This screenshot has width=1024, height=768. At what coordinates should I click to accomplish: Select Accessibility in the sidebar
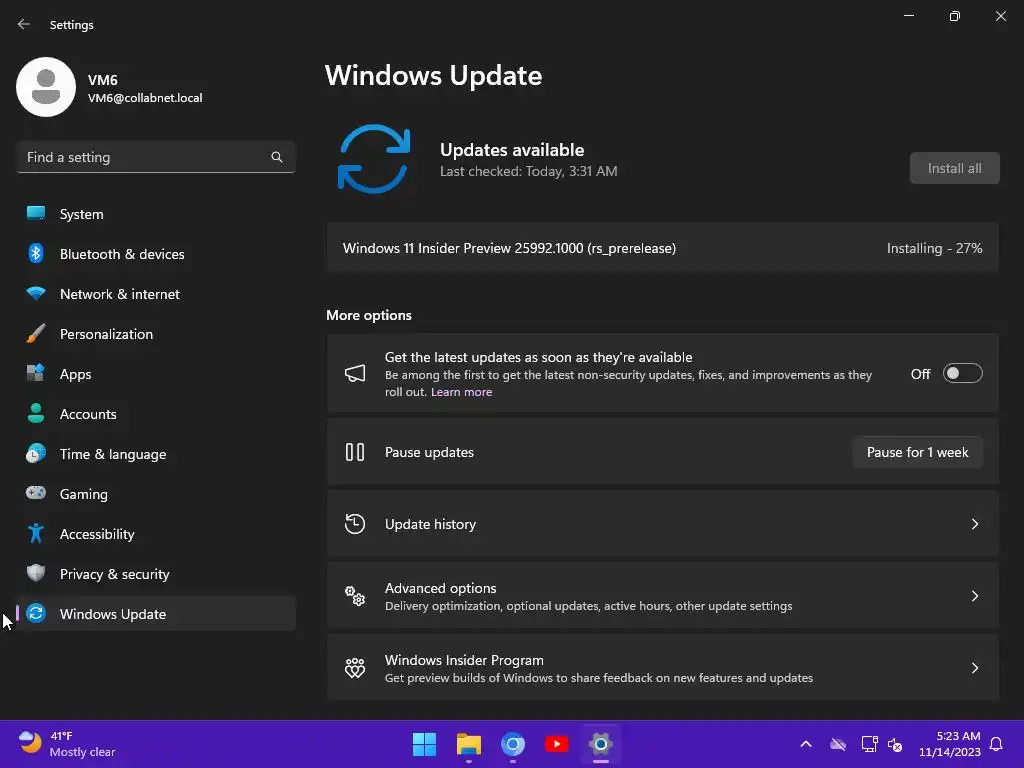point(155,534)
